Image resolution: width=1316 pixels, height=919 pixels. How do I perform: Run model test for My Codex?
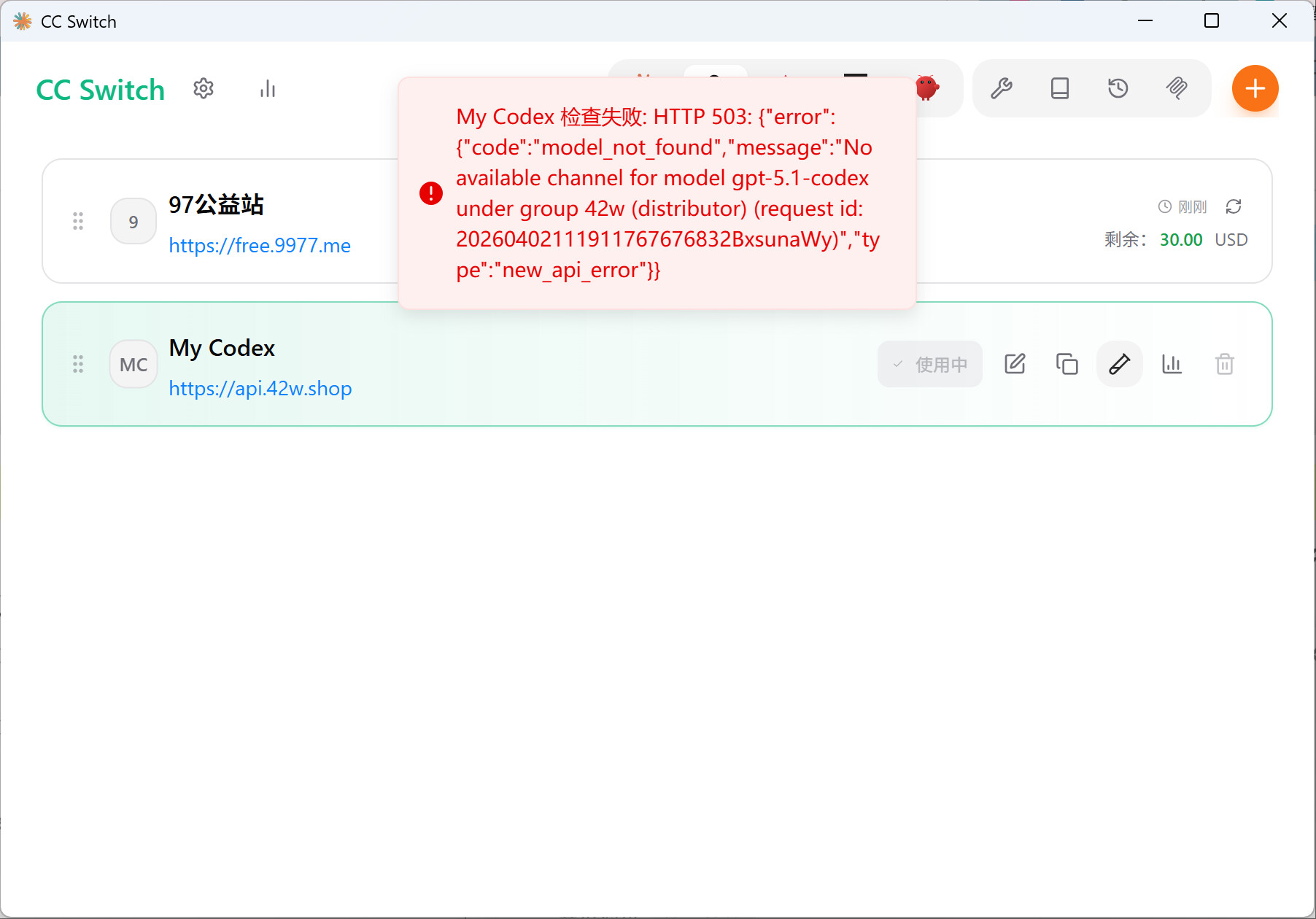click(1120, 364)
